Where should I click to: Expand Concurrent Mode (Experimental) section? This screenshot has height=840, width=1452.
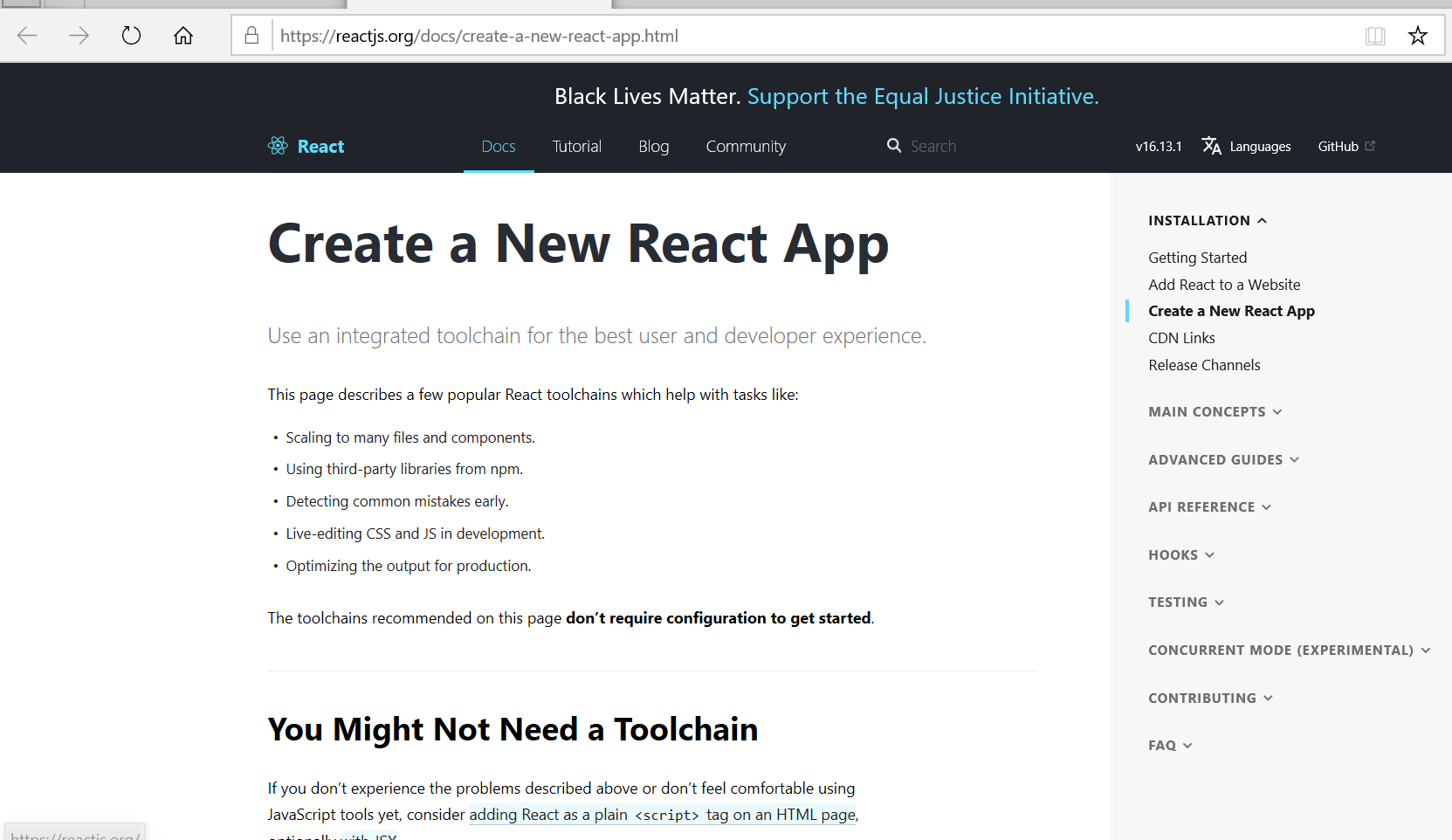click(1290, 651)
